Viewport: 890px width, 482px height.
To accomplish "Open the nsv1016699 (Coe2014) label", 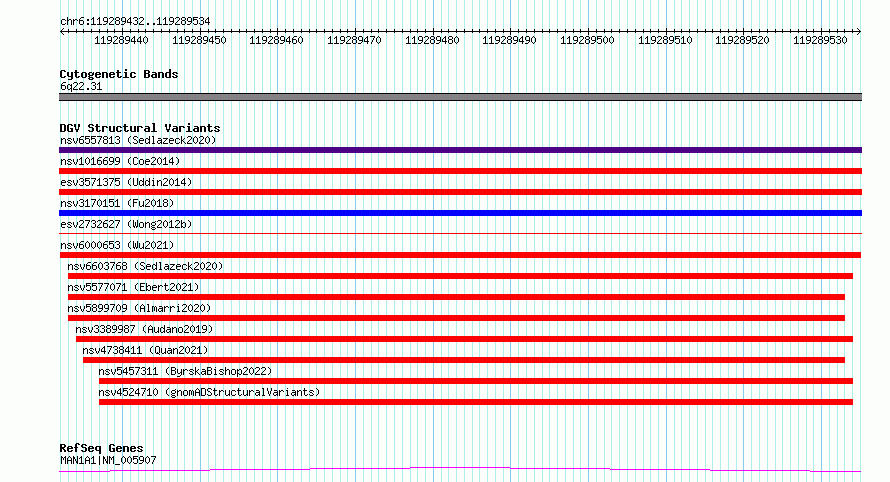I will 120,161.
